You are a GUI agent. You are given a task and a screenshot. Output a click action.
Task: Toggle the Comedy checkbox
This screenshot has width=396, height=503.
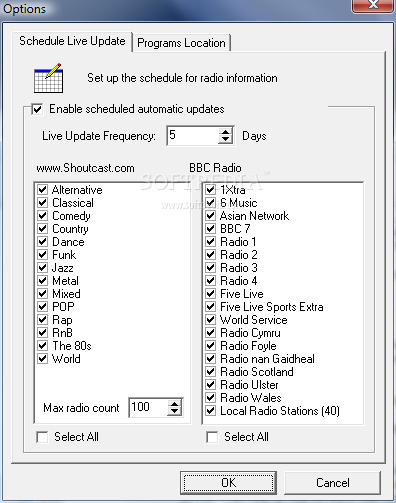coord(42,216)
